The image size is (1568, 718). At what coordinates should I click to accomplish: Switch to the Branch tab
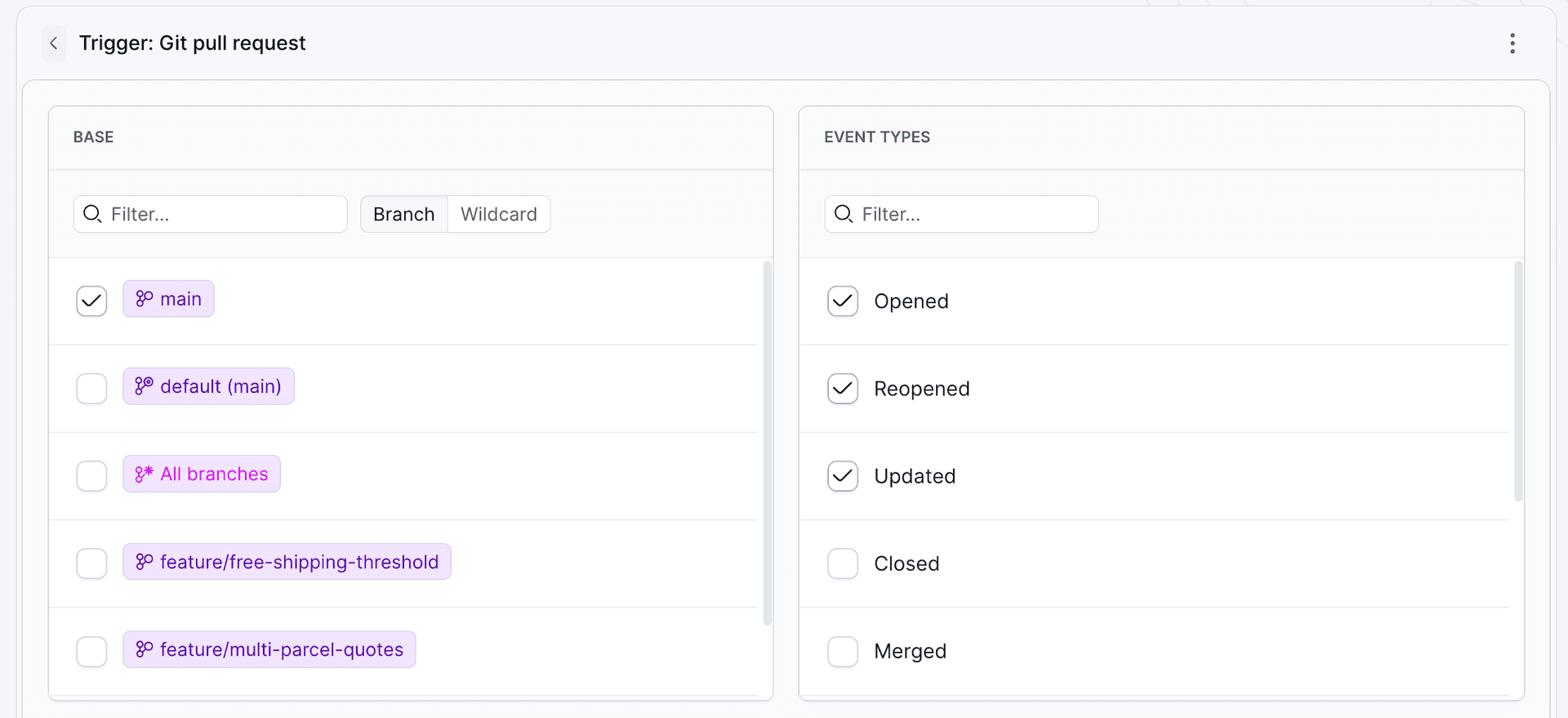(x=404, y=214)
